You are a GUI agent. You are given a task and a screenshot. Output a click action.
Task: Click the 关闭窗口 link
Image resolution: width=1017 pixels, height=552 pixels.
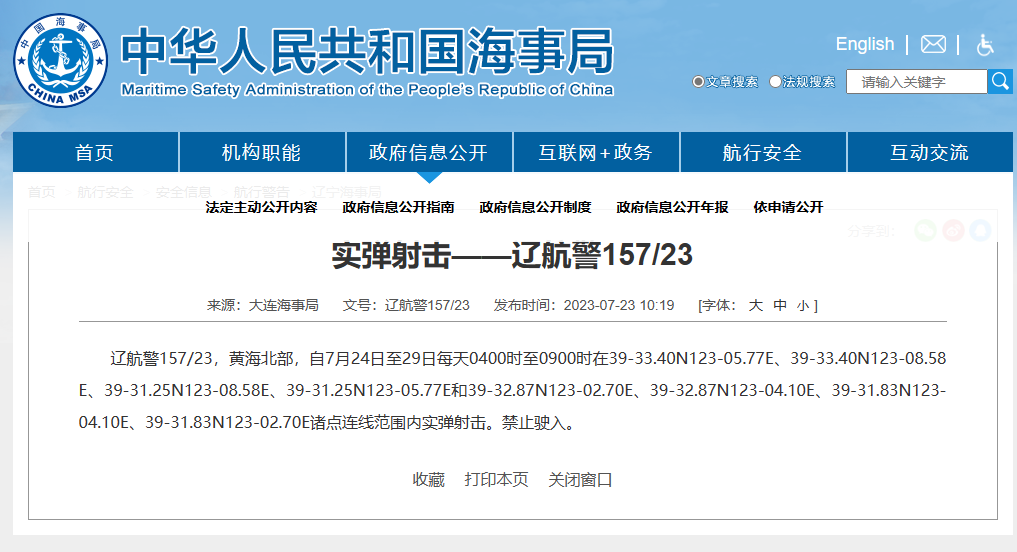580,480
